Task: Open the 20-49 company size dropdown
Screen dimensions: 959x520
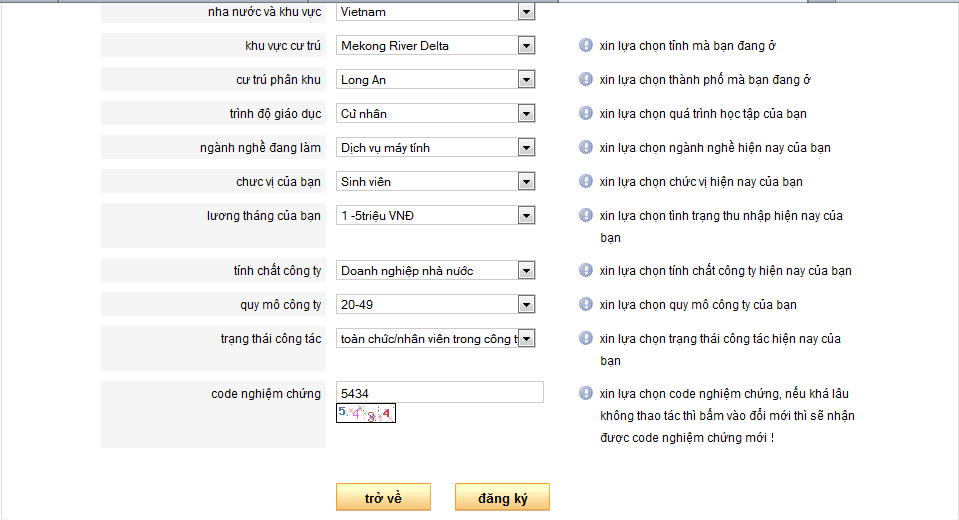Action: click(x=435, y=304)
